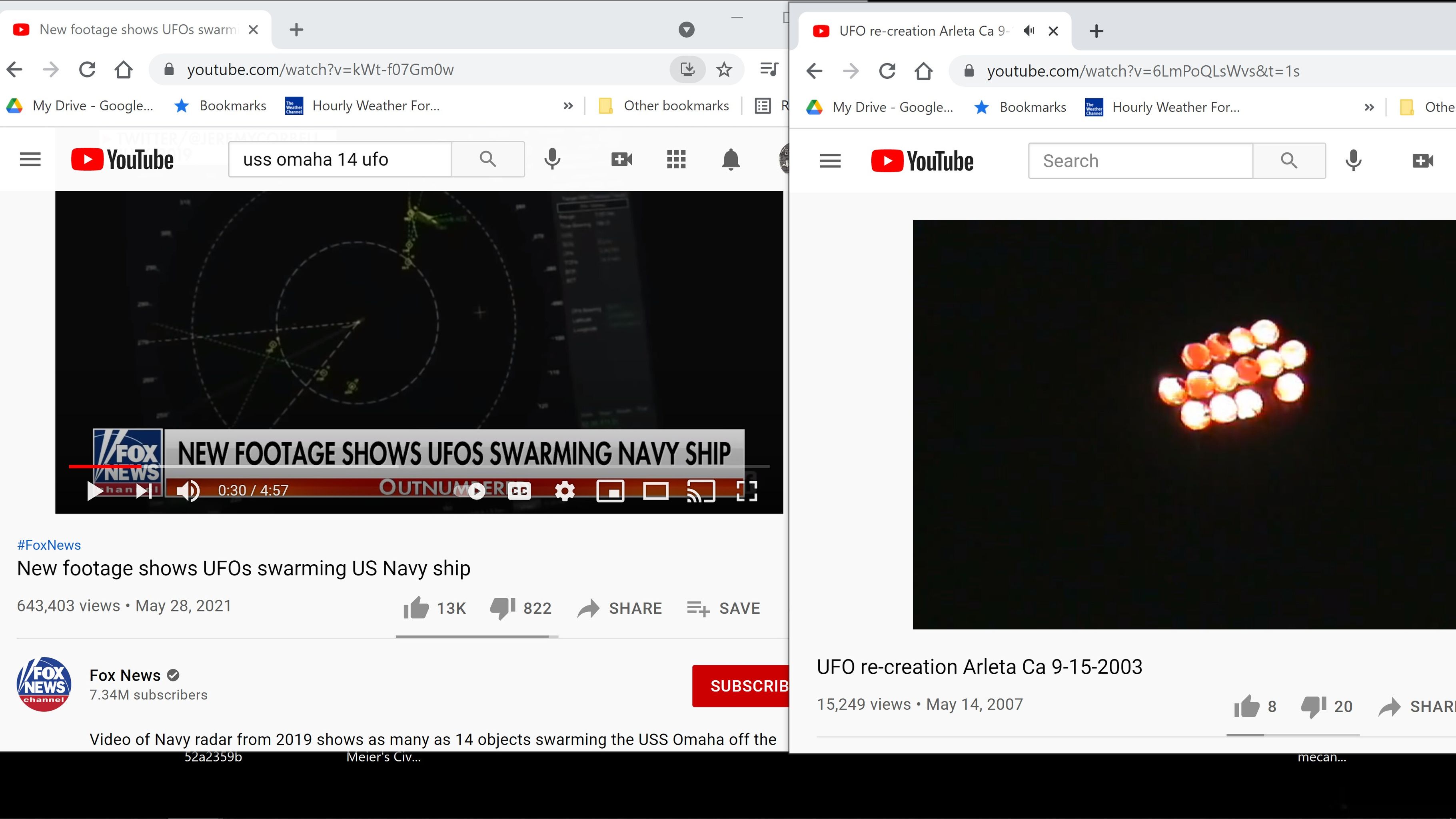Image resolution: width=1456 pixels, height=819 pixels.
Task: Click the glowing orbs video in the Arleta window
Action: tap(1184, 424)
